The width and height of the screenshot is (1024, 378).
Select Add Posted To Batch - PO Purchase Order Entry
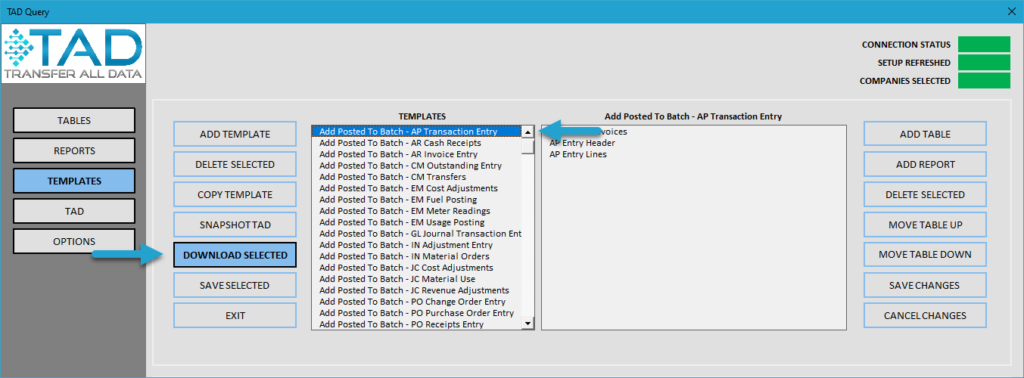[x=417, y=313]
